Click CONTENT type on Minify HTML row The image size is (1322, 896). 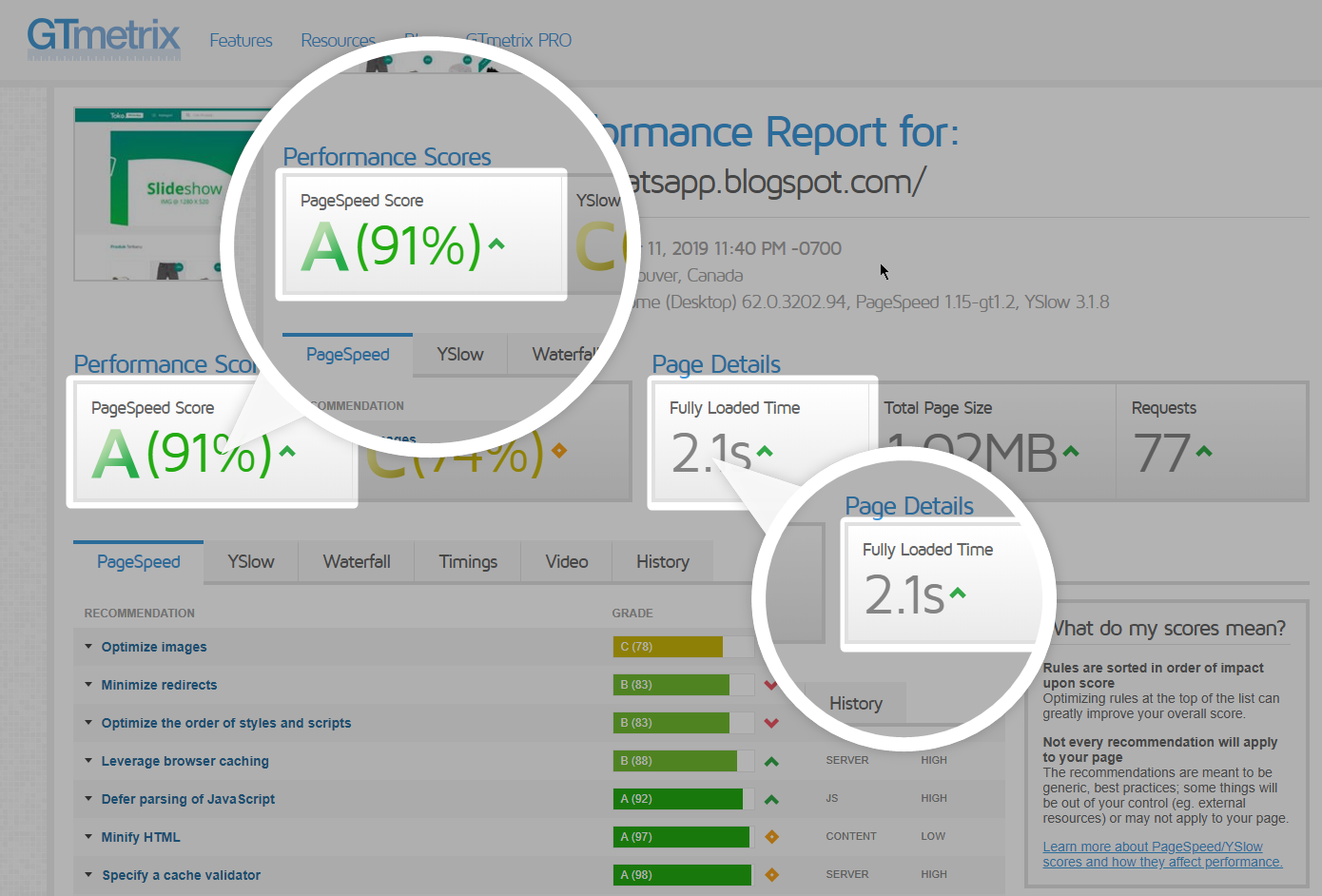(x=851, y=836)
